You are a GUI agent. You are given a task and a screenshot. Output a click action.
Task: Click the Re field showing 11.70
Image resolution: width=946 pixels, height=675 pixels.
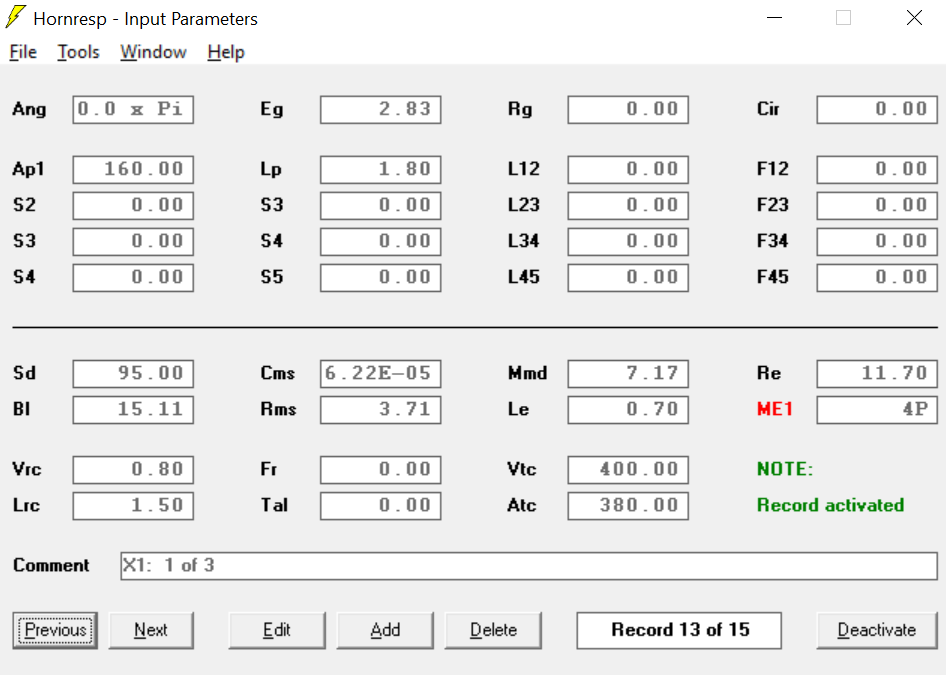pos(877,374)
